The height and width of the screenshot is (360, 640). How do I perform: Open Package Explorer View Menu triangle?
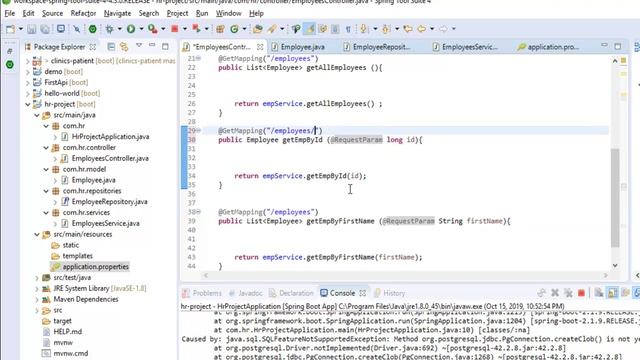pos(139,46)
